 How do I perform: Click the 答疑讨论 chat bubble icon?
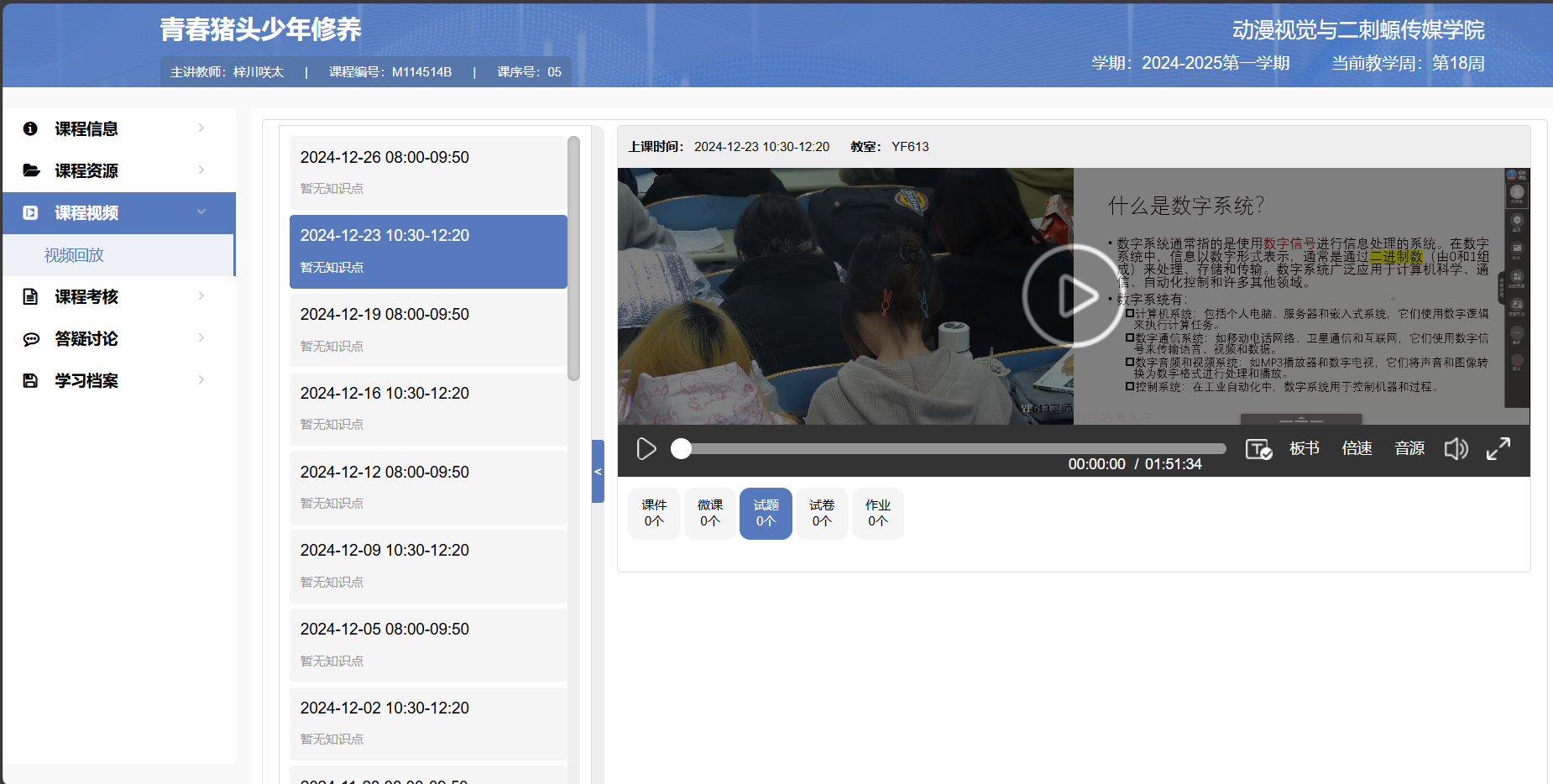tap(31, 339)
